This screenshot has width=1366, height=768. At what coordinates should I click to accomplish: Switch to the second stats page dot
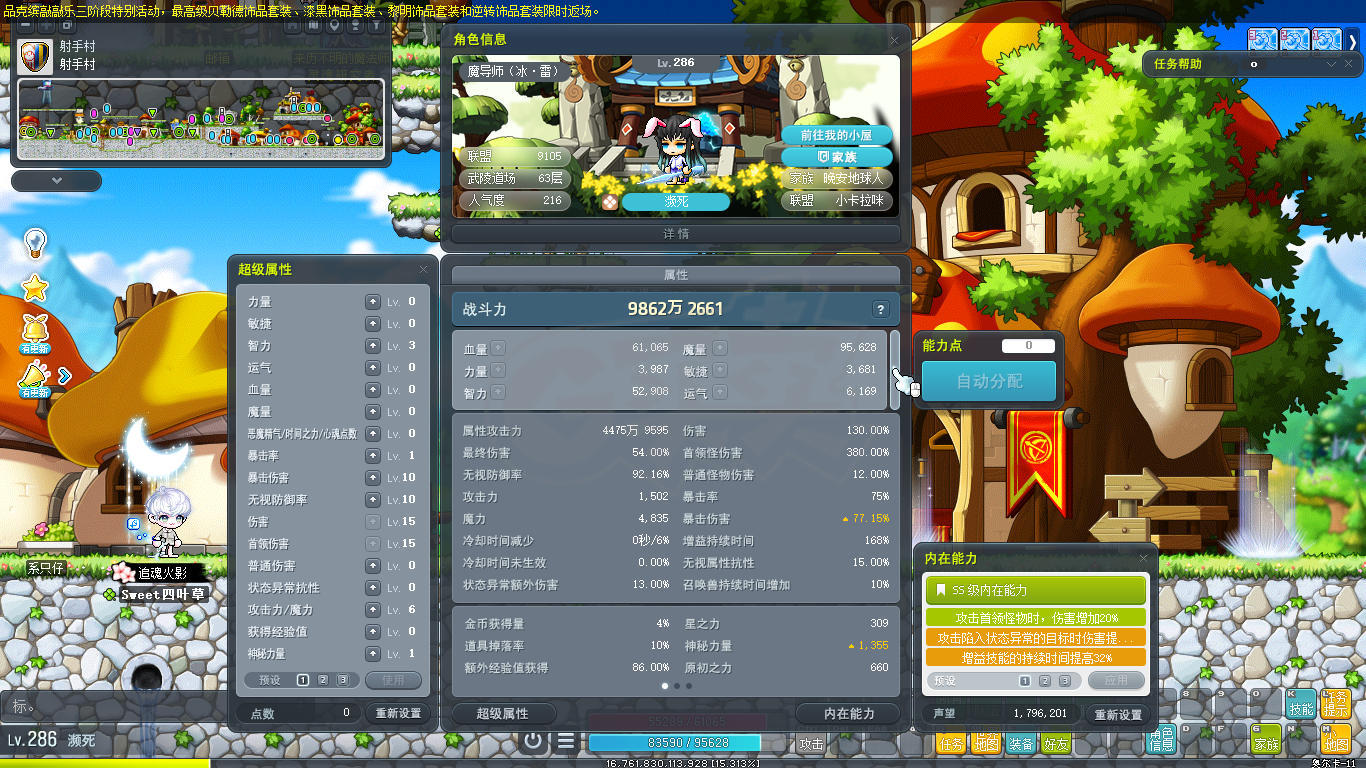(676, 686)
